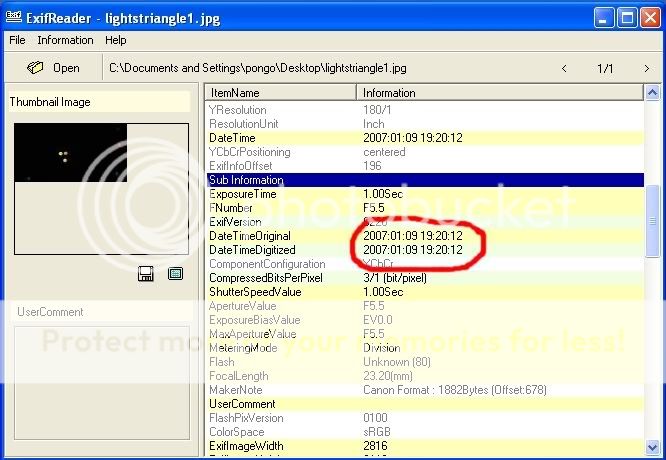Screen dimensions: 666x460
Task: Click the ItemName column header
Action: tap(281, 93)
